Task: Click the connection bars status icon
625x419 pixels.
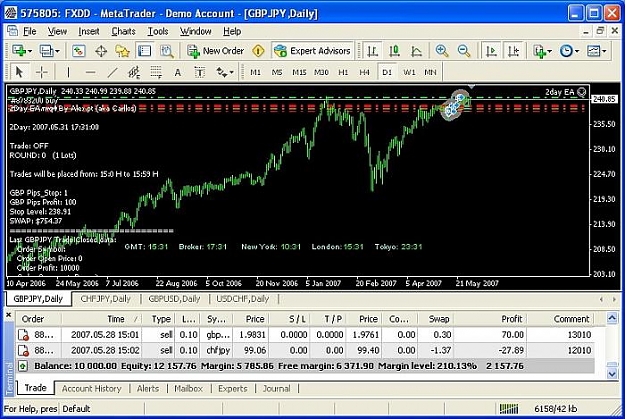Action: [x=509, y=408]
